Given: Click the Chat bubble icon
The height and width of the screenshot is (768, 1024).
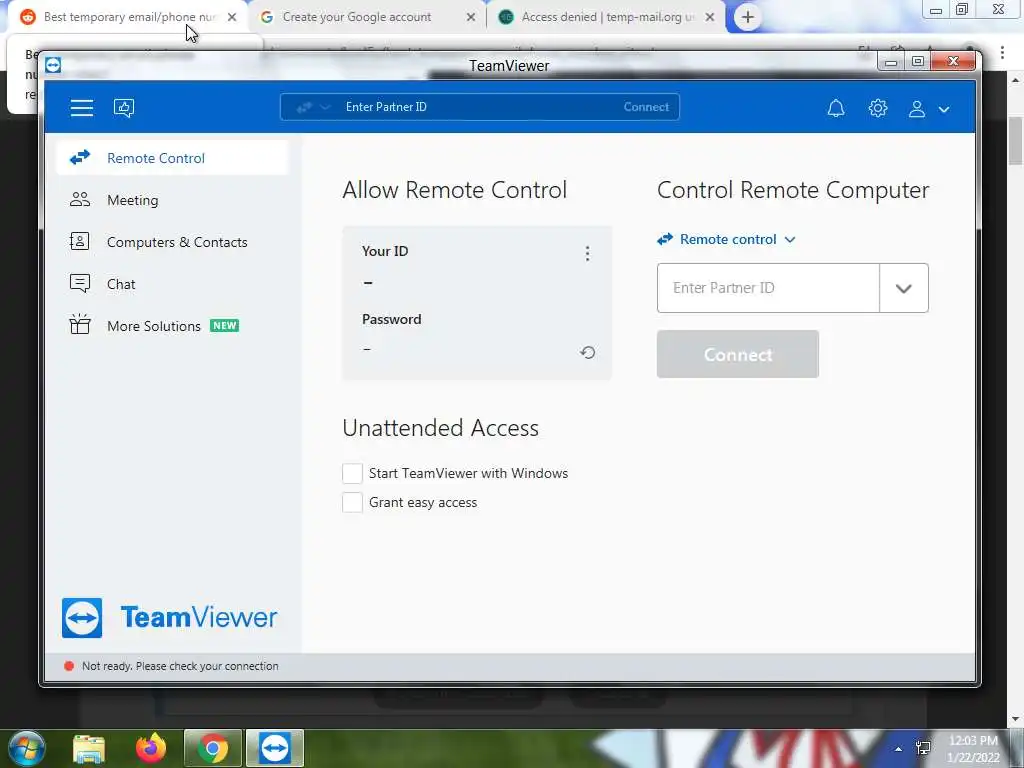Looking at the screenshot, I should pyautogui.click(x=80, y=283).
